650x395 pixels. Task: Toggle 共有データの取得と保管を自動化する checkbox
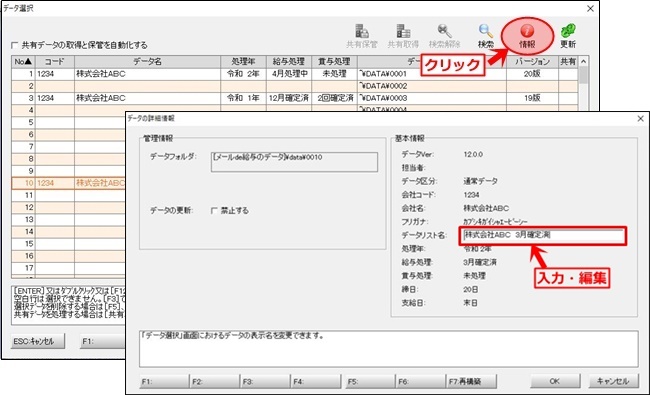pos(15,45)
